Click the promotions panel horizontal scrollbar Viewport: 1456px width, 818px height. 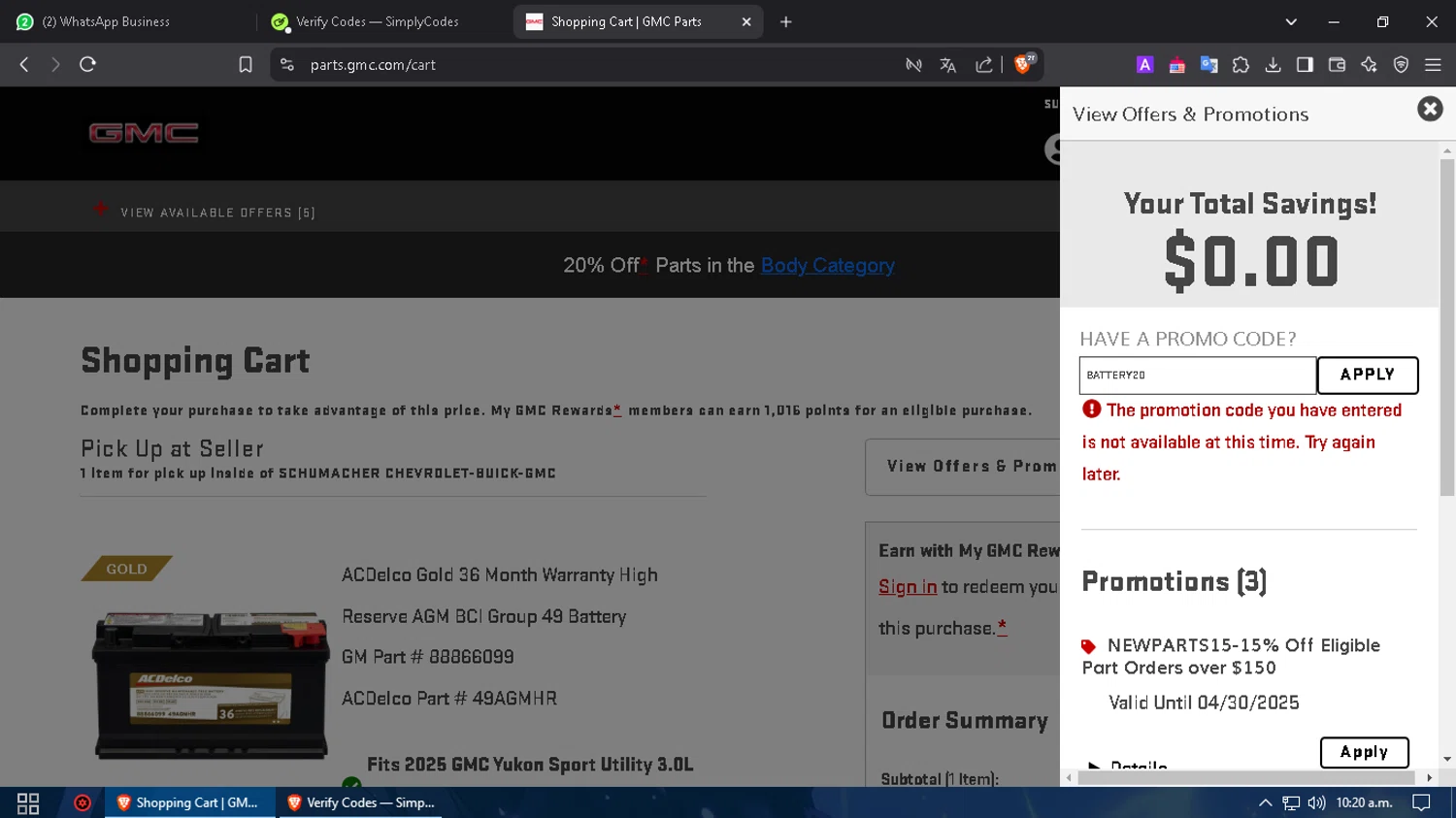pos(1245,777)
